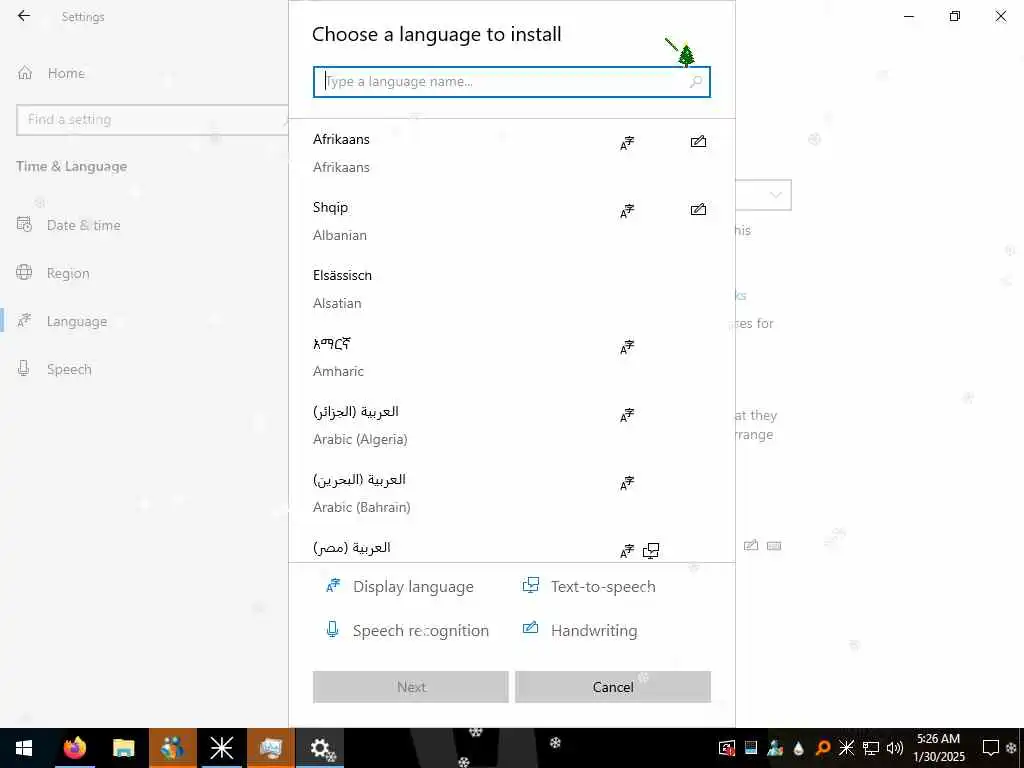
Task: Focus the Type a language name field
Action: 511,82
